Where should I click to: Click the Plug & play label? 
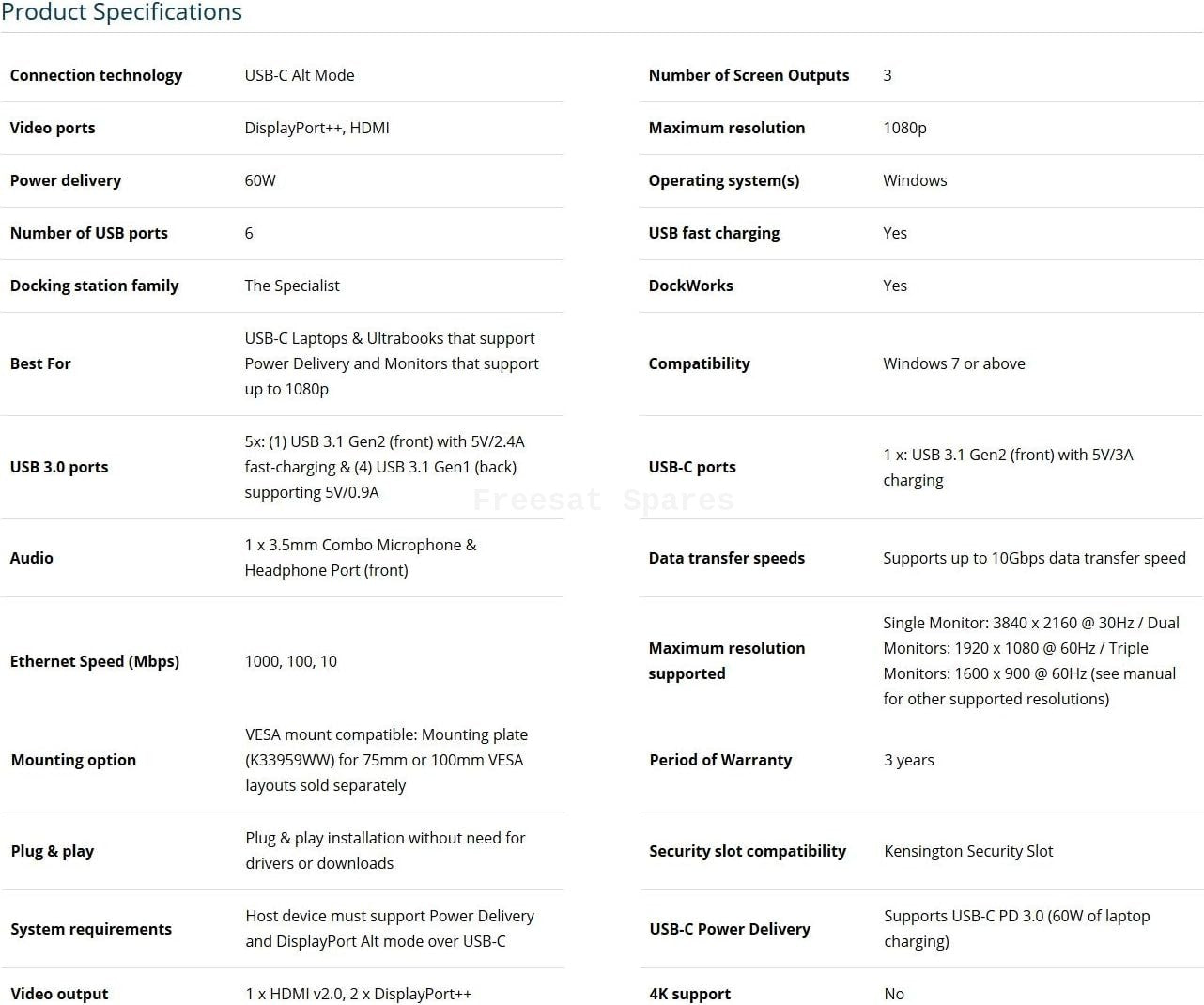(x=53, y=851)
